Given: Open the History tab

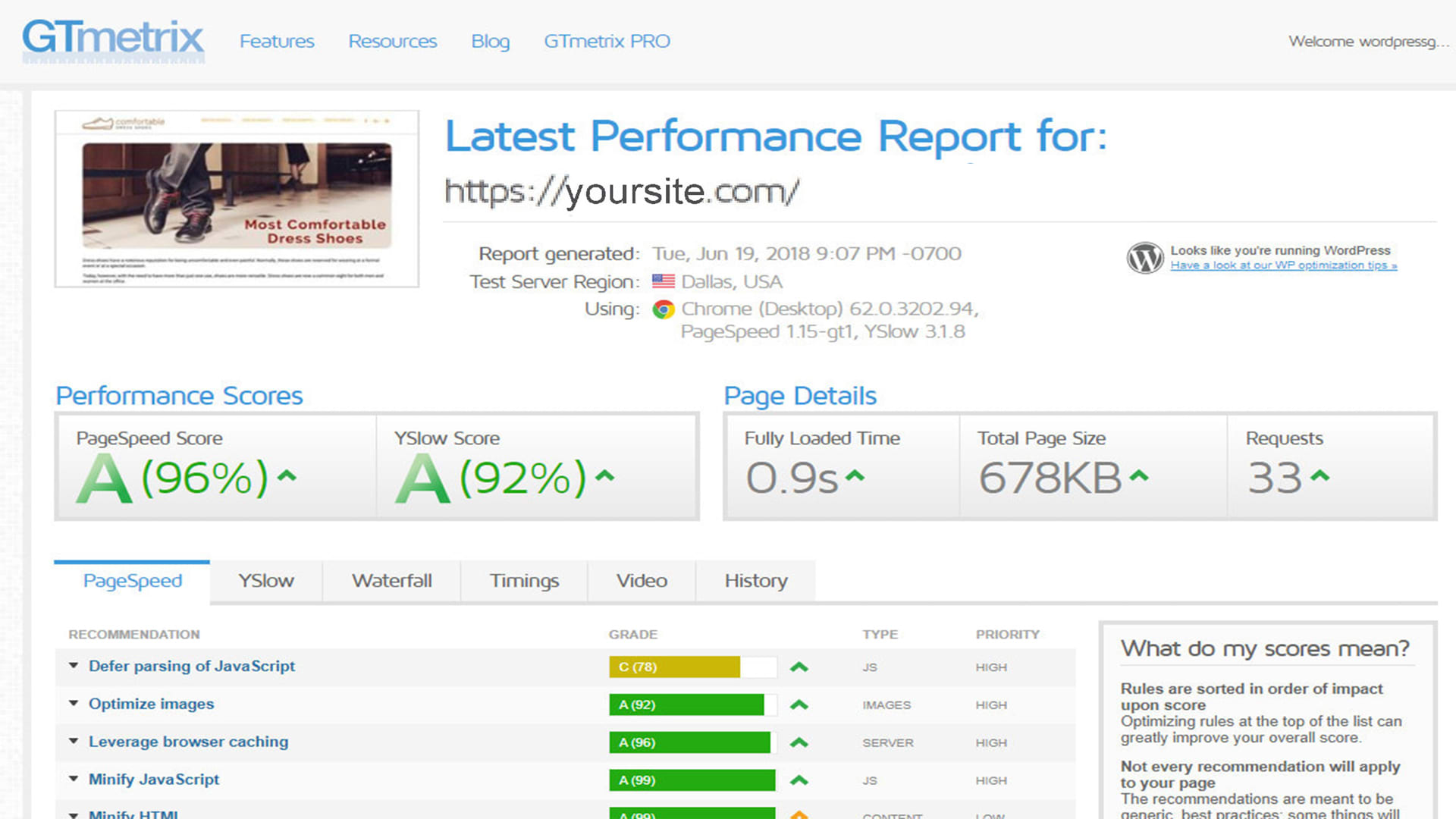Looking at the screenshot, I should point(755,581).
